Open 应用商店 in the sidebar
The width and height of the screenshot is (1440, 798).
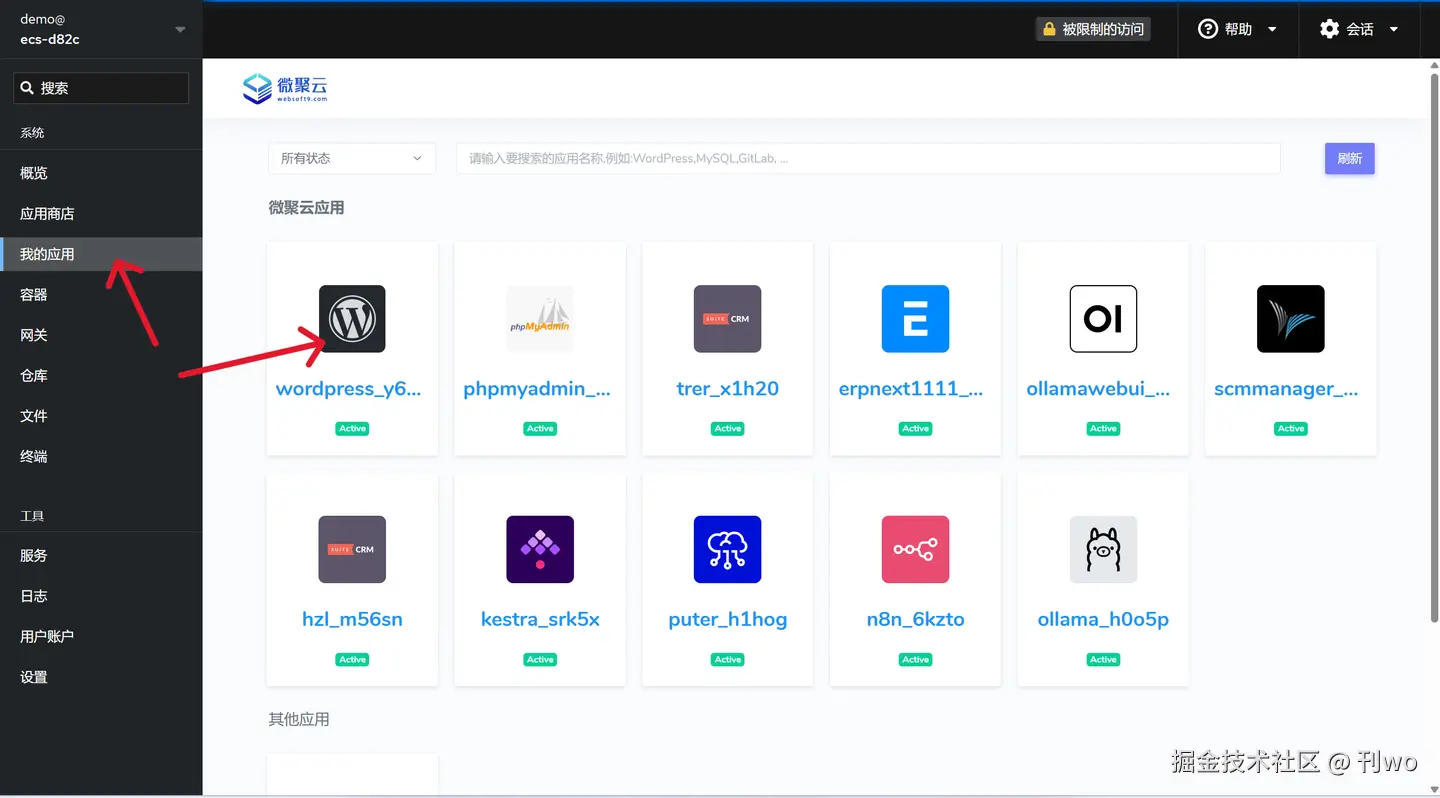101,213
